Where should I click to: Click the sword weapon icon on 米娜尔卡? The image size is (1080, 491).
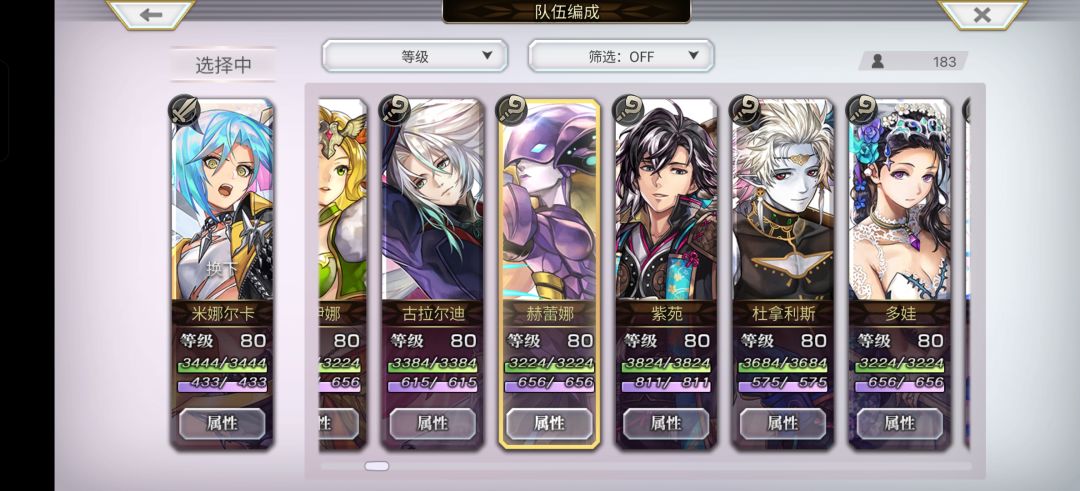click(x=184, y=110)
